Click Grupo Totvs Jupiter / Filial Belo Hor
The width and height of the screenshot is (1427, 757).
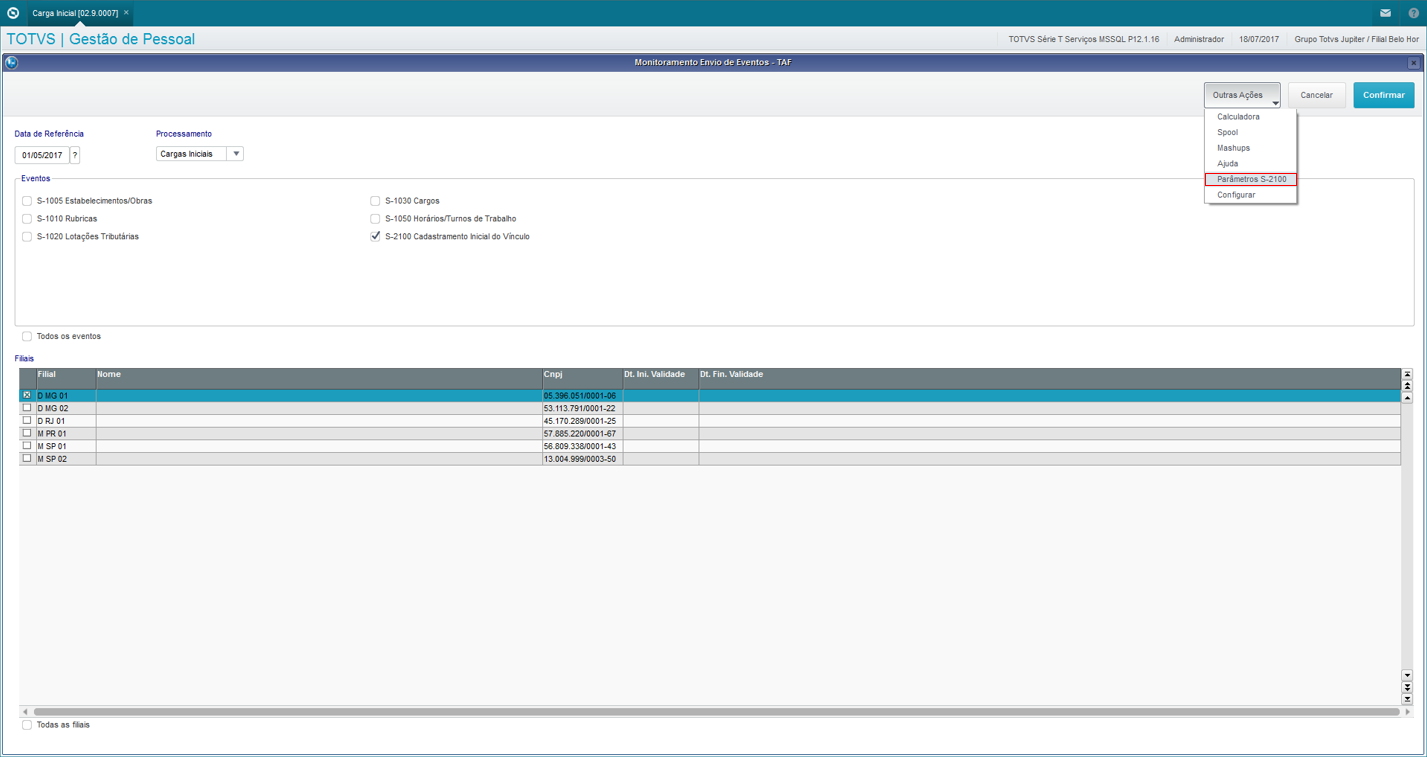pos(1357,39)
